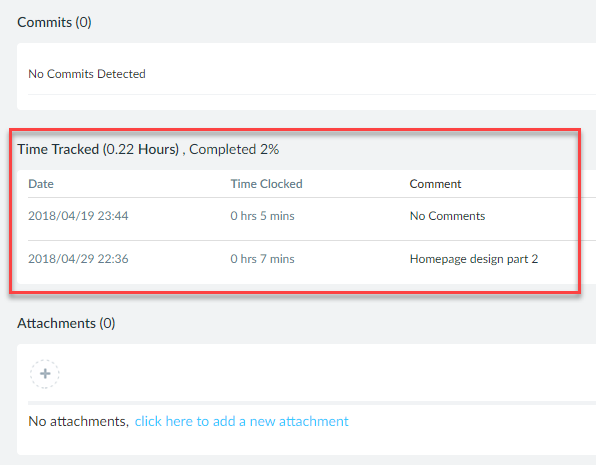Screen dimensions: 596x465
Task: Click the dashed circle around the plus
Action: (45, 374)
